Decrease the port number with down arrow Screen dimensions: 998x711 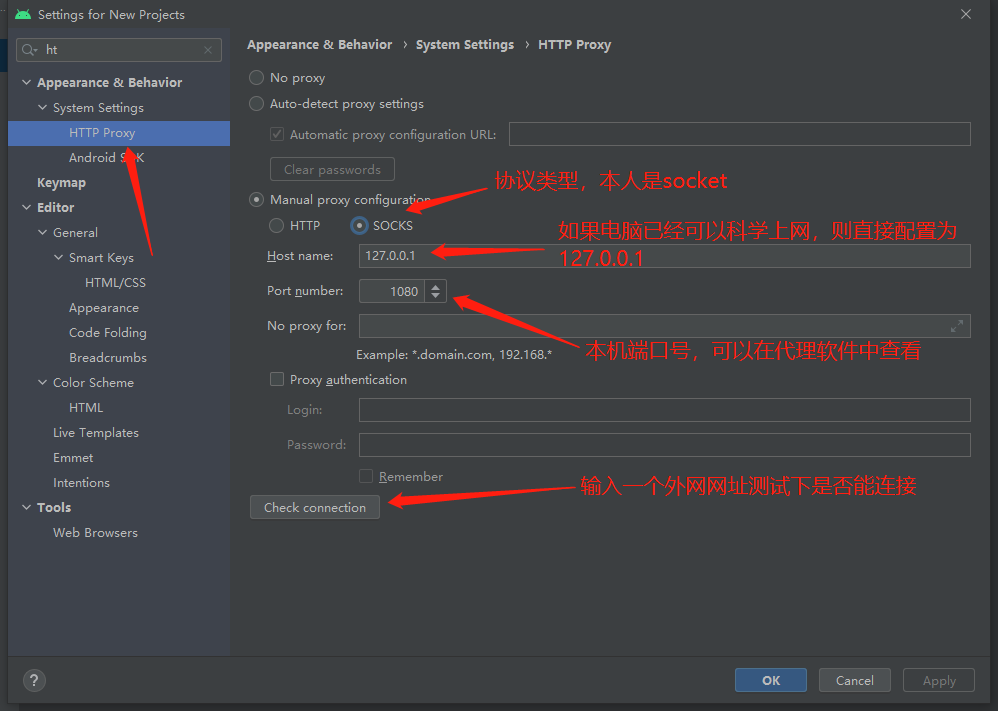click(435, 296)
